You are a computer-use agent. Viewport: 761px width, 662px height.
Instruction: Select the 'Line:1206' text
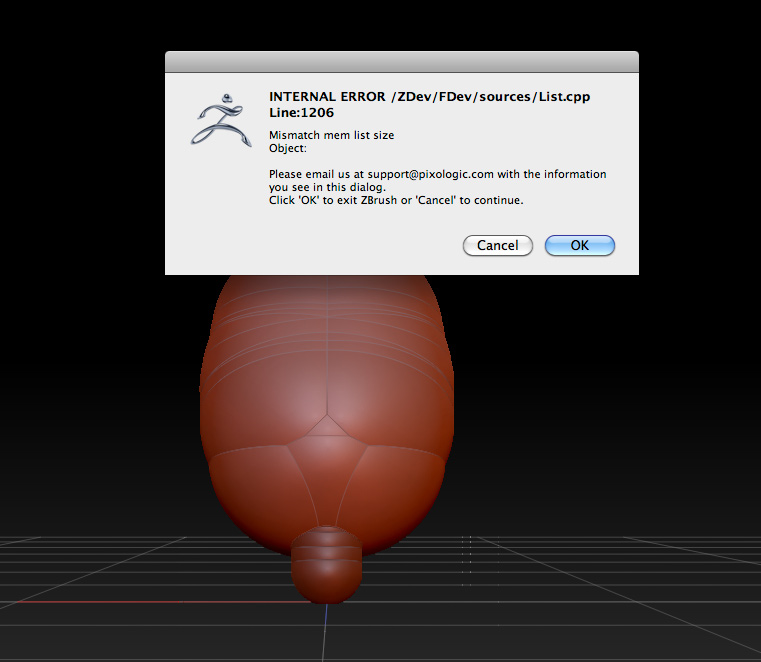(x=301, y=113)
